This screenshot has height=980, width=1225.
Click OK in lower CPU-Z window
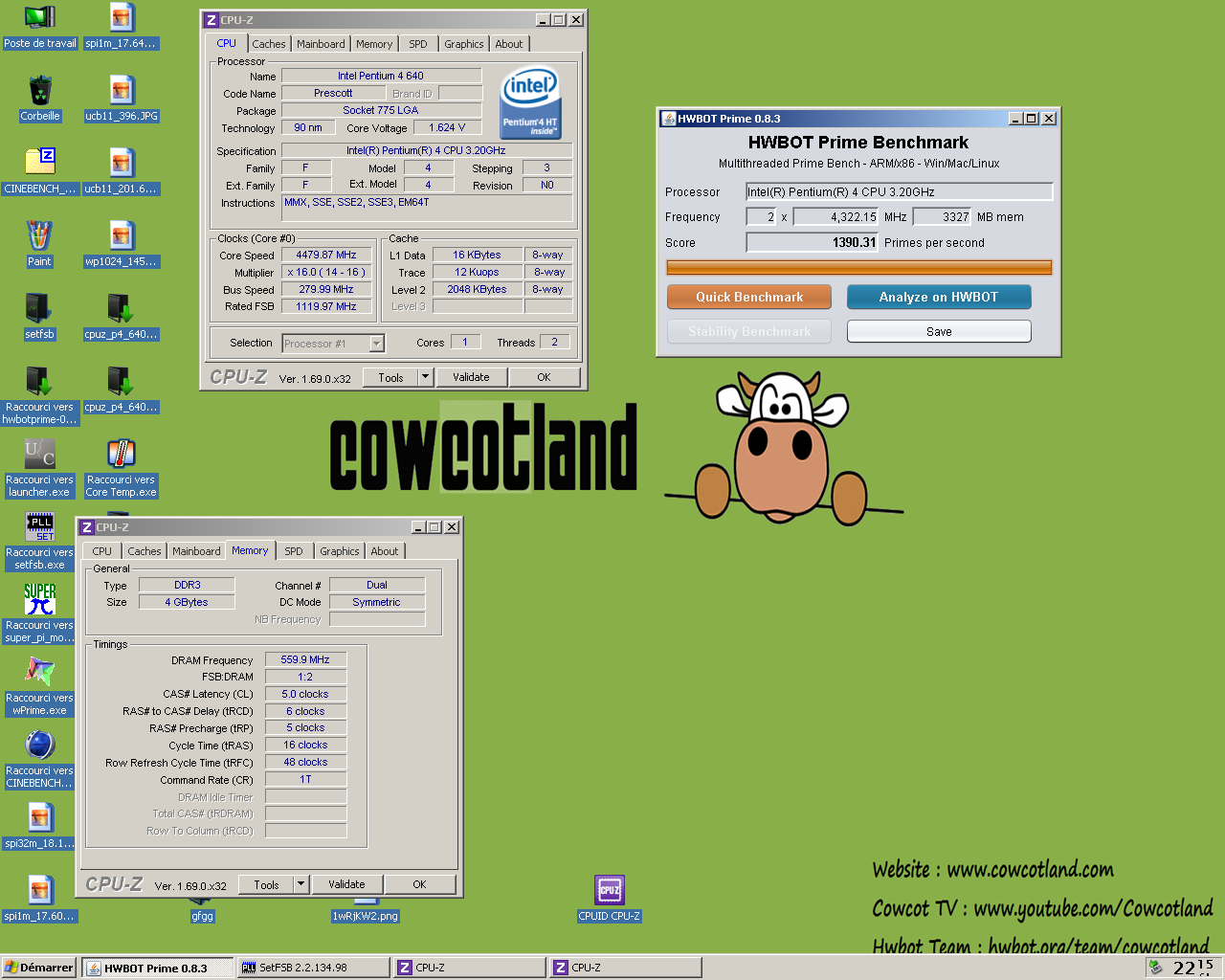click(x=419, y=884)
